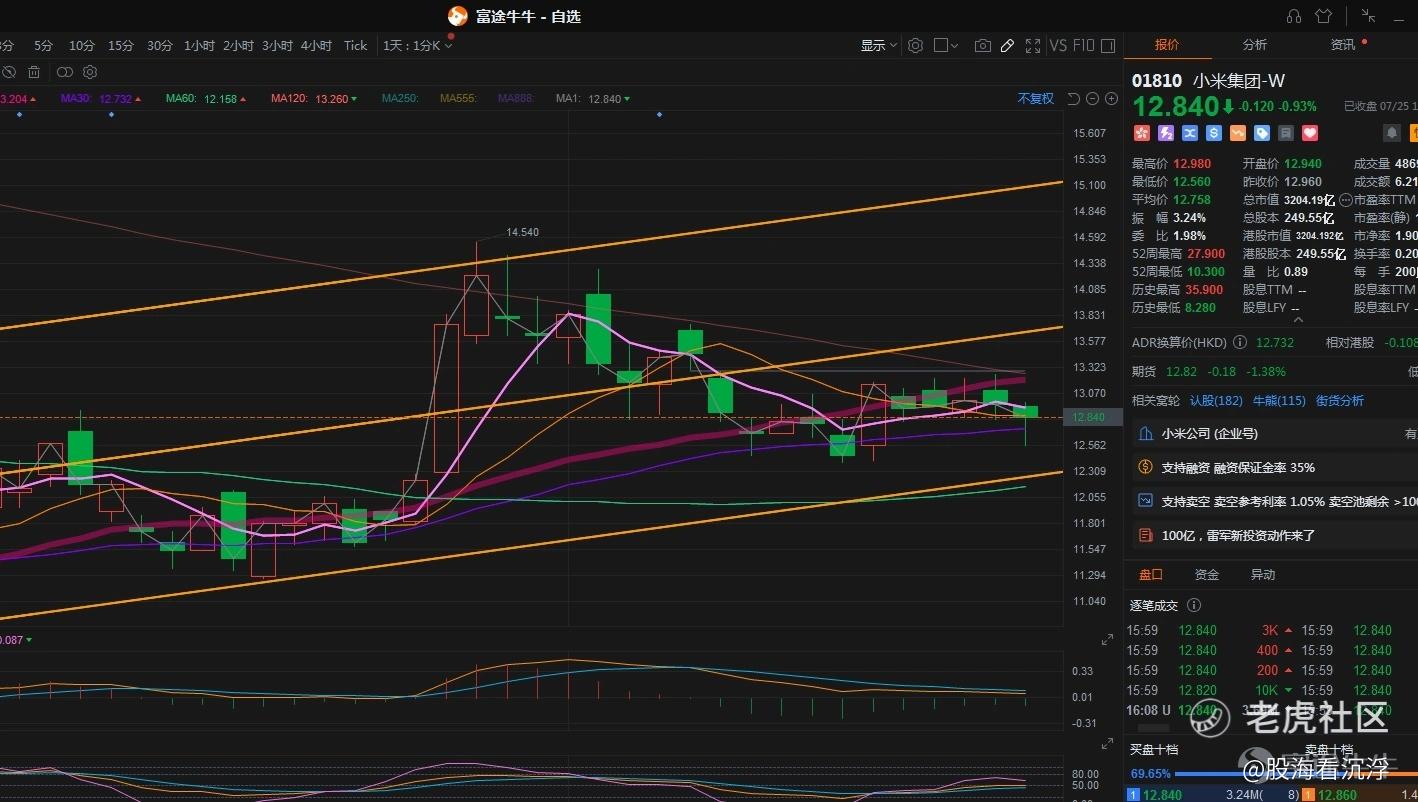Click the blue dollar sign badge
The image size is (1418, 802).
pyautogui.click(x=1214, y=133)
